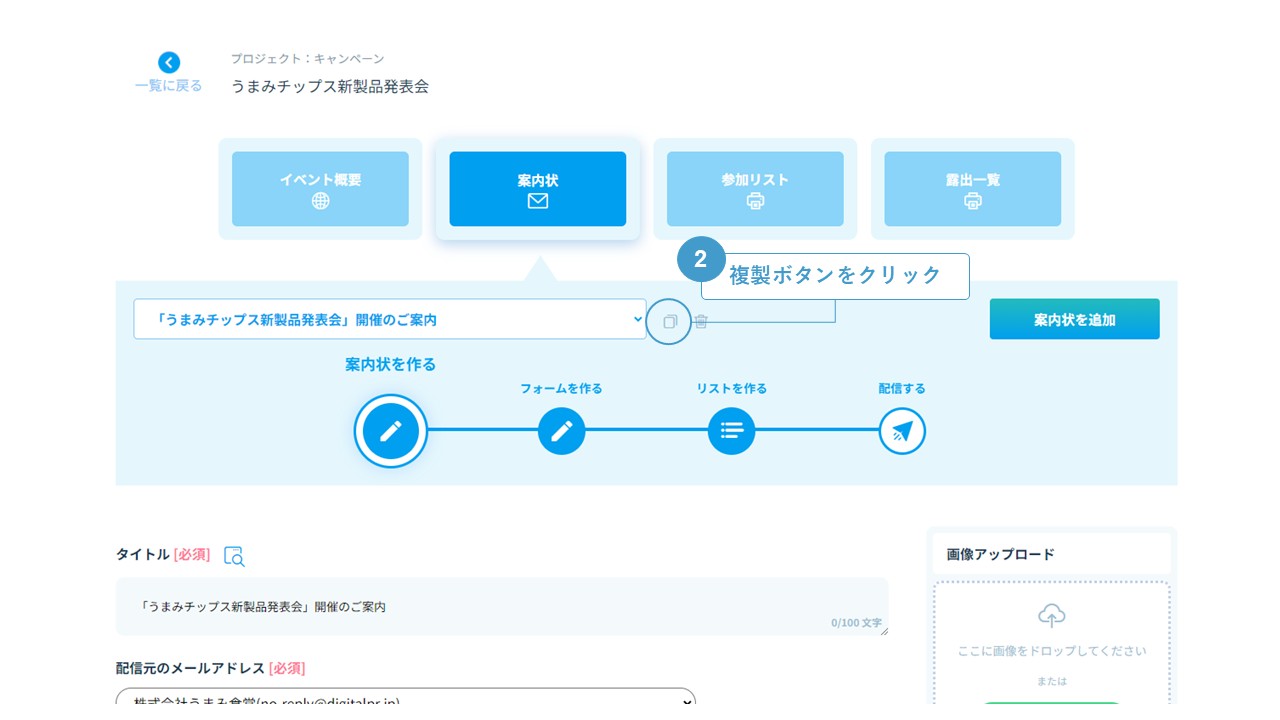The height and width of the screenshot is (720, 1280).
Task: Click the back arrow circle icon
Action: click(169, 62)
